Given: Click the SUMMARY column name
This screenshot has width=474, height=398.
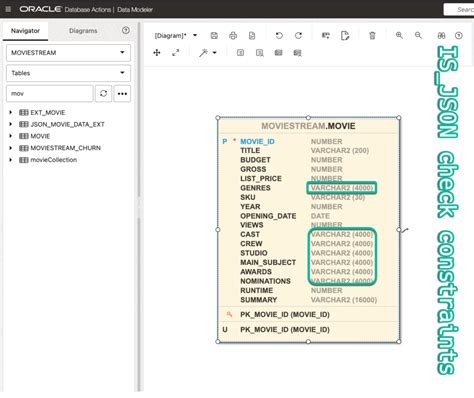Looking at the screenshot, I should (x=259, y=300).
